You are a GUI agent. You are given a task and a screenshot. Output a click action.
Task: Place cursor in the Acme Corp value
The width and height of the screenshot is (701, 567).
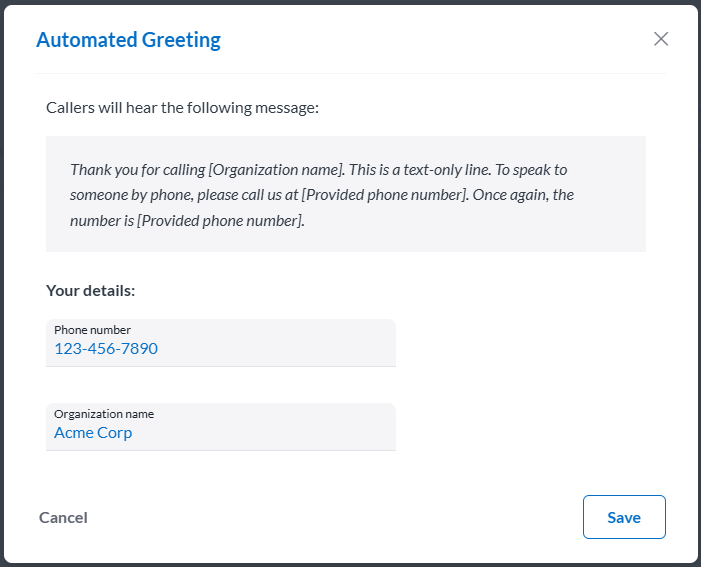(93, 433)
